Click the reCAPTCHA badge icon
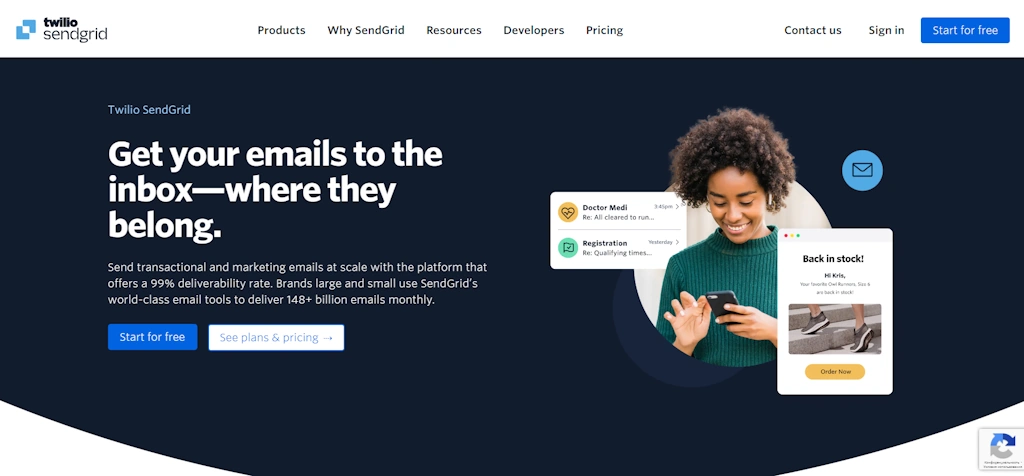The height and width of the screenshot is (476, 1024). click(1002, 447)
